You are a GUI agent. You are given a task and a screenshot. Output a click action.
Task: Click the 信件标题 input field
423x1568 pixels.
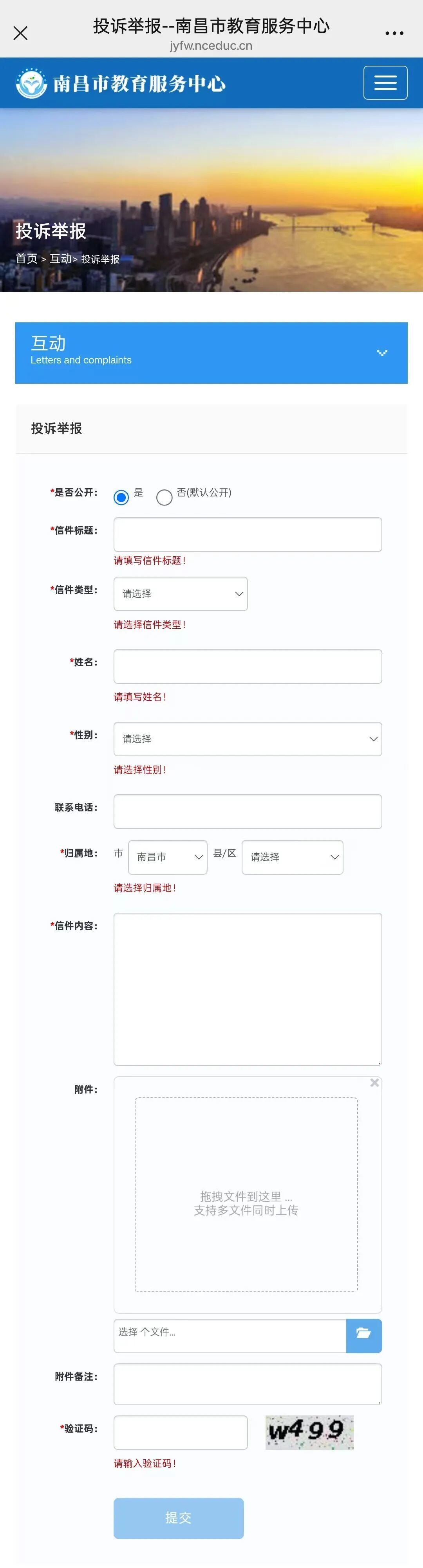coord(248,534)
